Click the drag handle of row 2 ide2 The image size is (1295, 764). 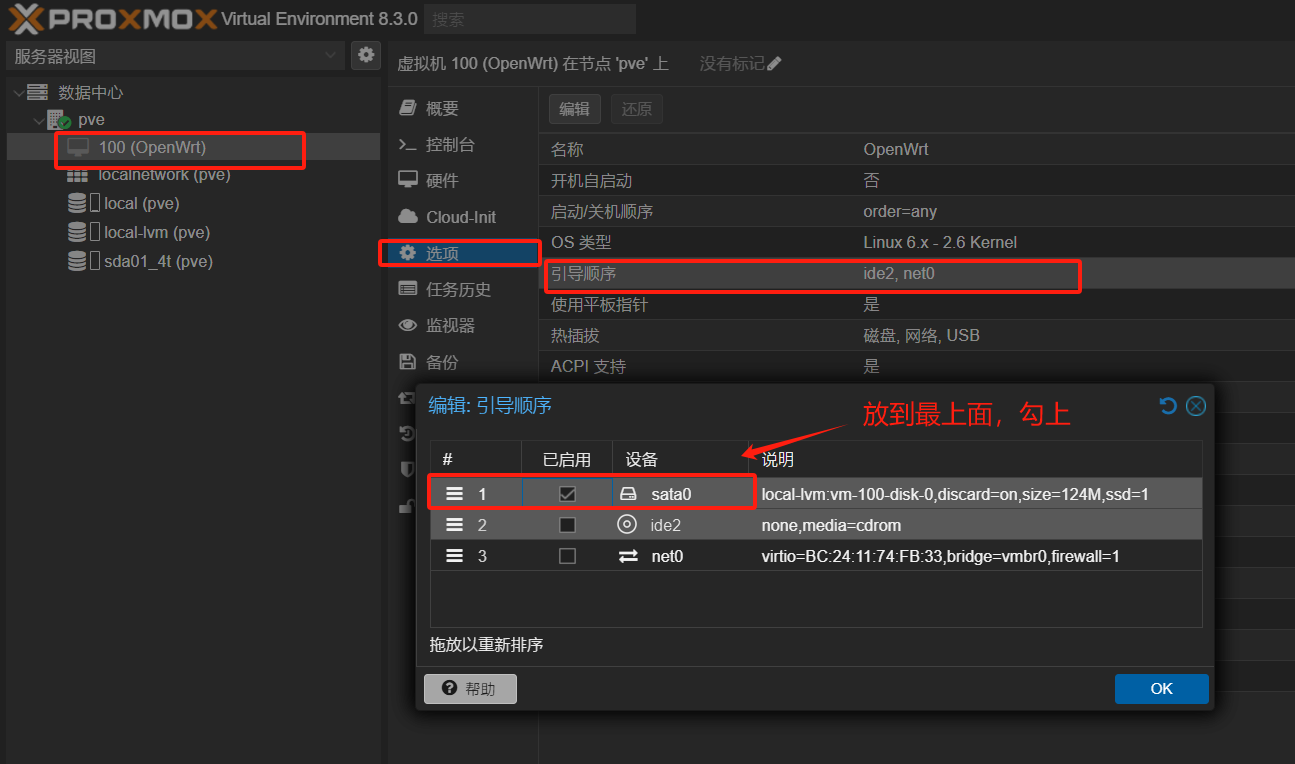[x=454, y=525]
